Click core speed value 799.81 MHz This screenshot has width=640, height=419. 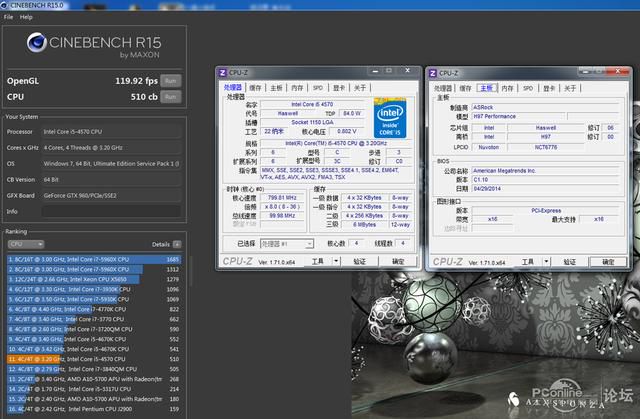coord(282,198)
